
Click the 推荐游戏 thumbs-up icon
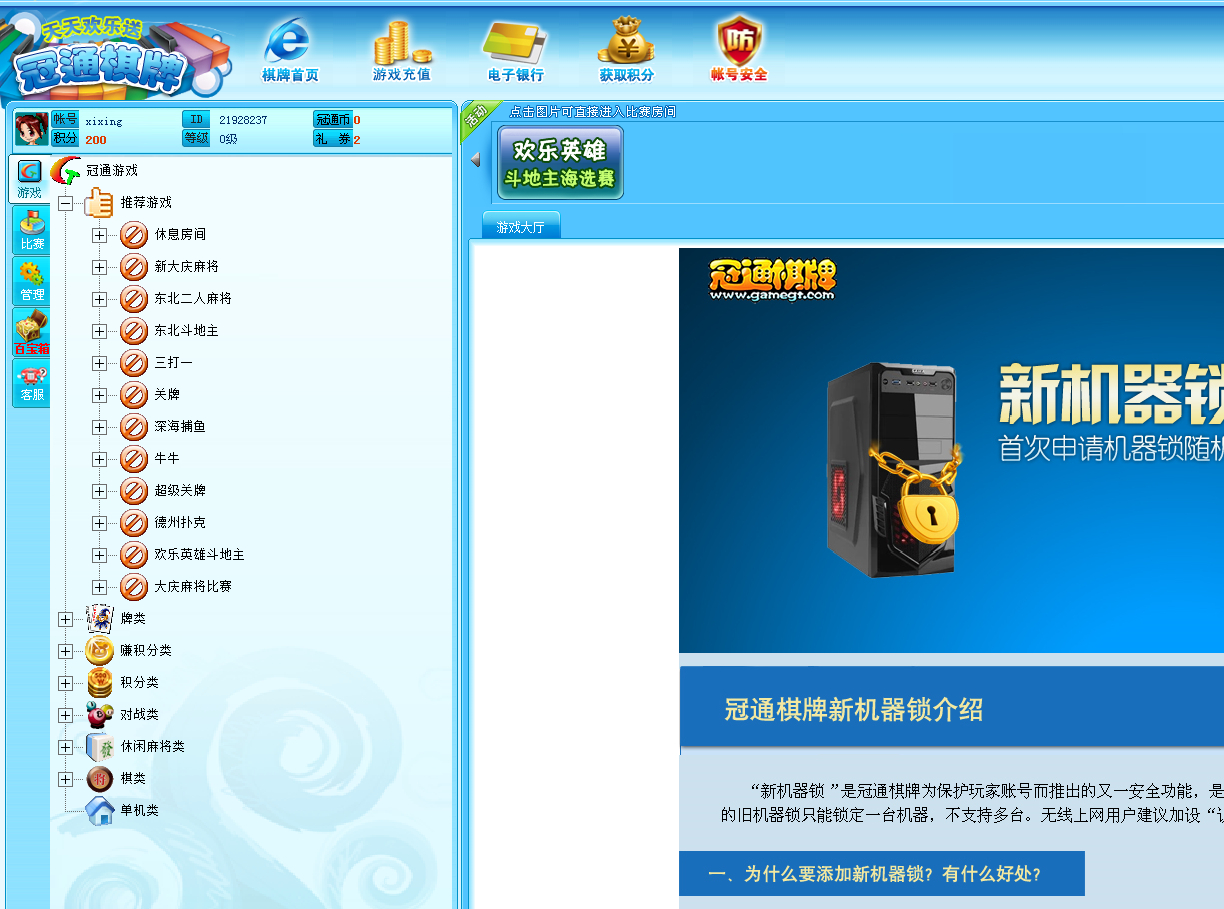pyautogui.click(x=99, y=202)
